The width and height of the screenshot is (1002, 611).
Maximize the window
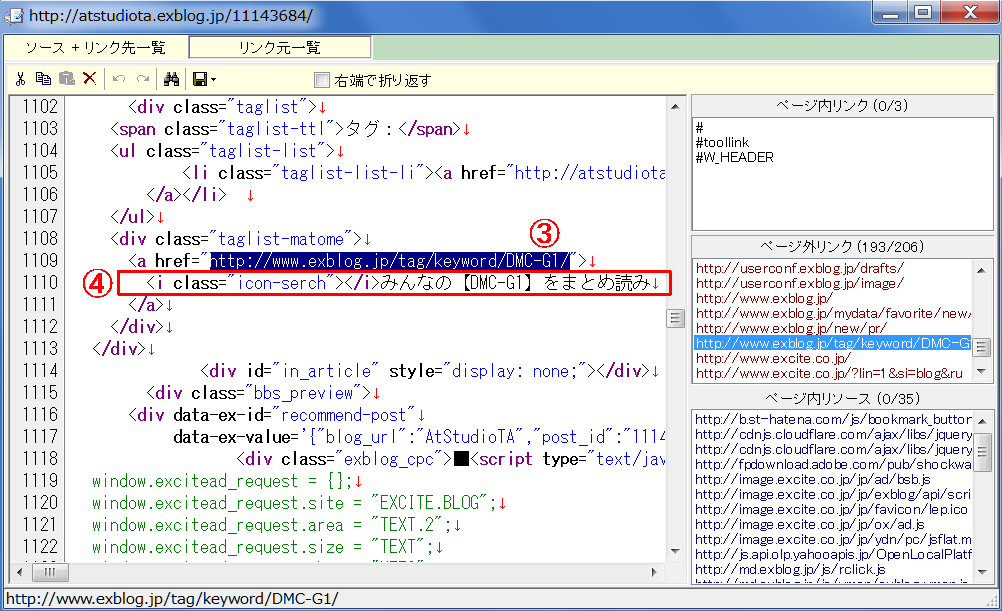(923, 12)
